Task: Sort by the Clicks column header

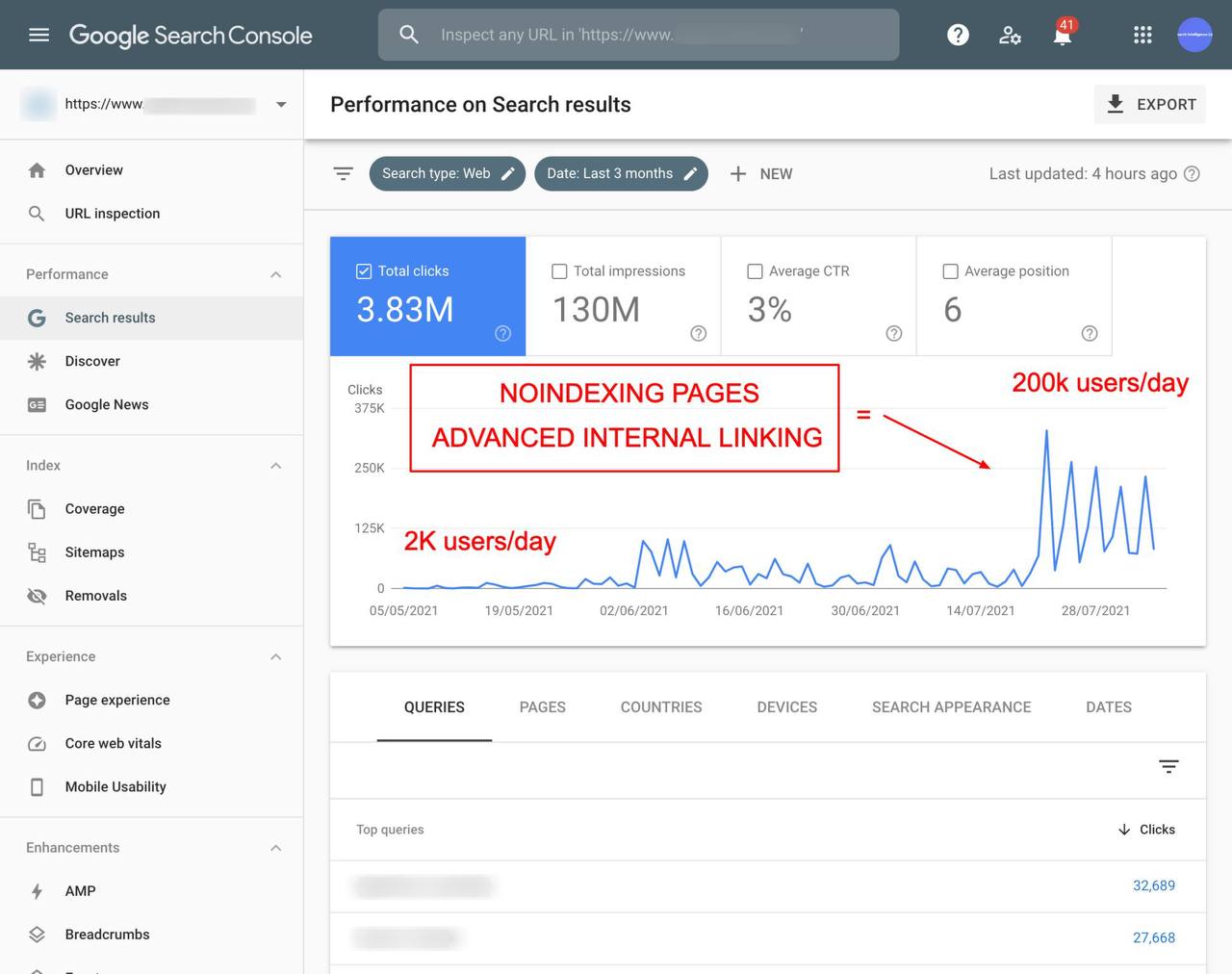Action: click(1146, 830)
